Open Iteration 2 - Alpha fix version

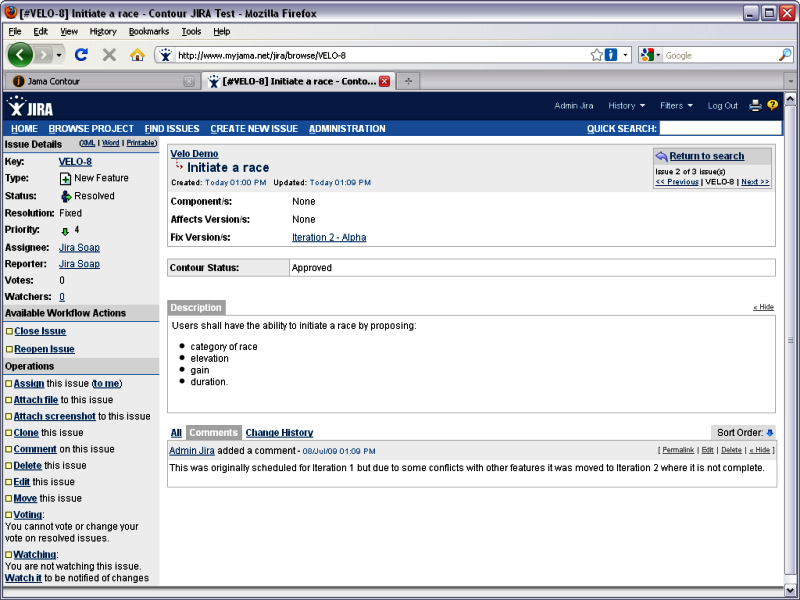click(x=329, y=237)
